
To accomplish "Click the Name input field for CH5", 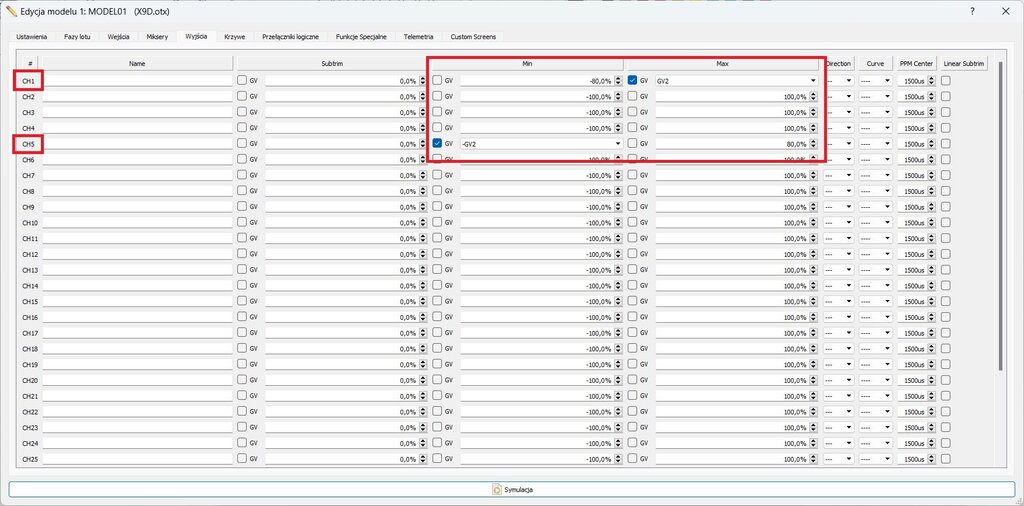I will (x=137, y=144).
